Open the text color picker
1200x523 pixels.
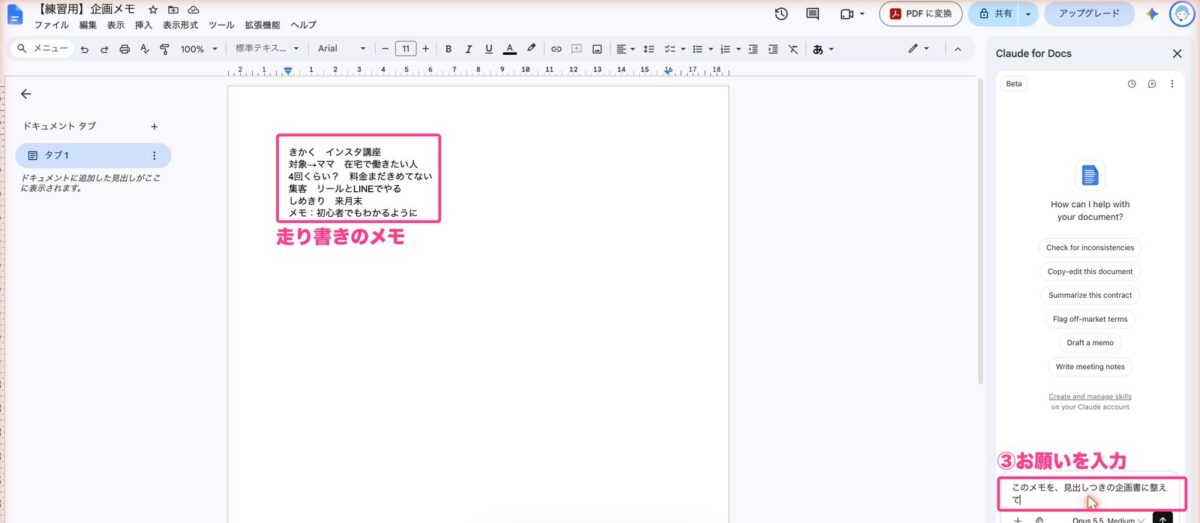[x=509, y=48]
